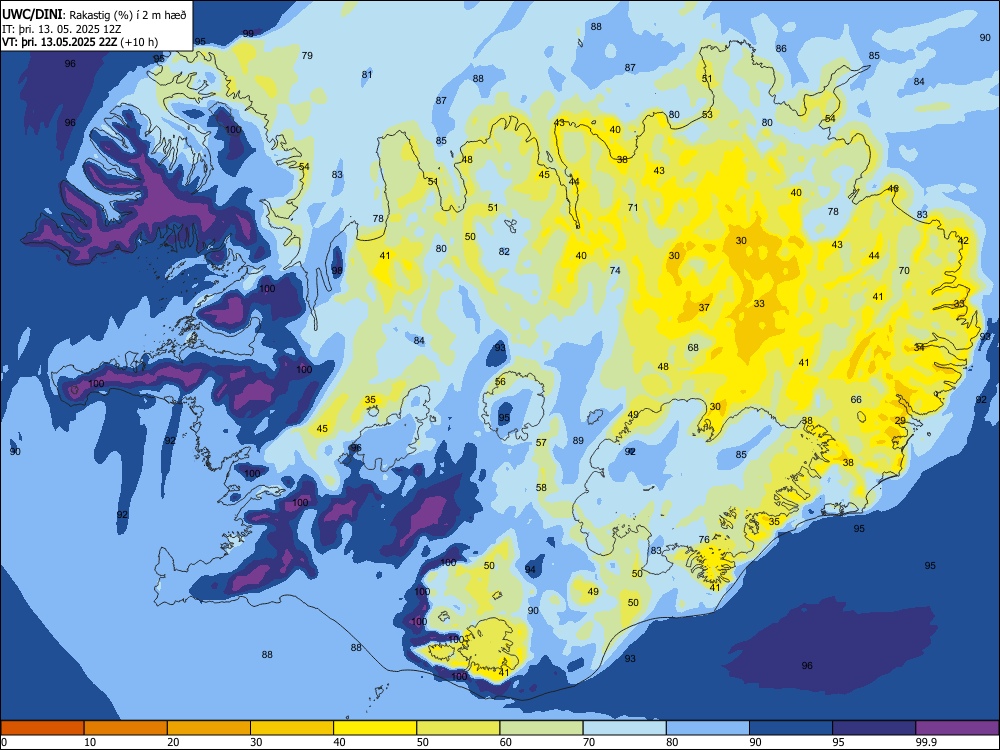1000x750 pixels.
Task: Click the map value 68
Action: pyautogui.click(x=693, y=348)
